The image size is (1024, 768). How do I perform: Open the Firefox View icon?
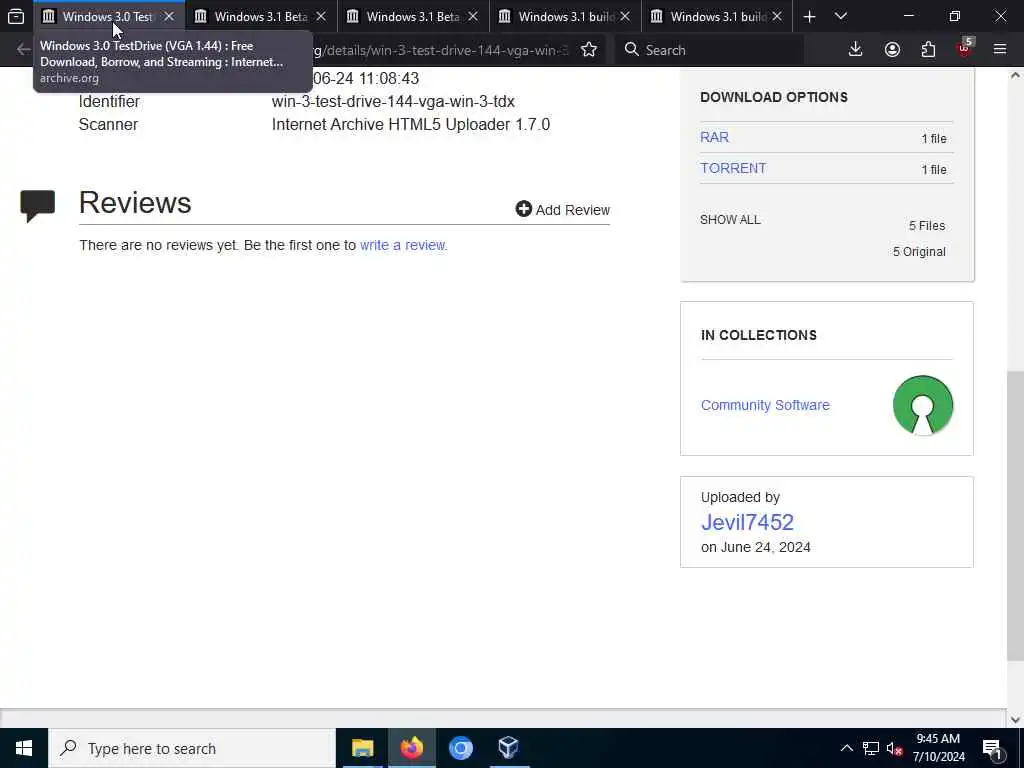click(x=16, y=16)
